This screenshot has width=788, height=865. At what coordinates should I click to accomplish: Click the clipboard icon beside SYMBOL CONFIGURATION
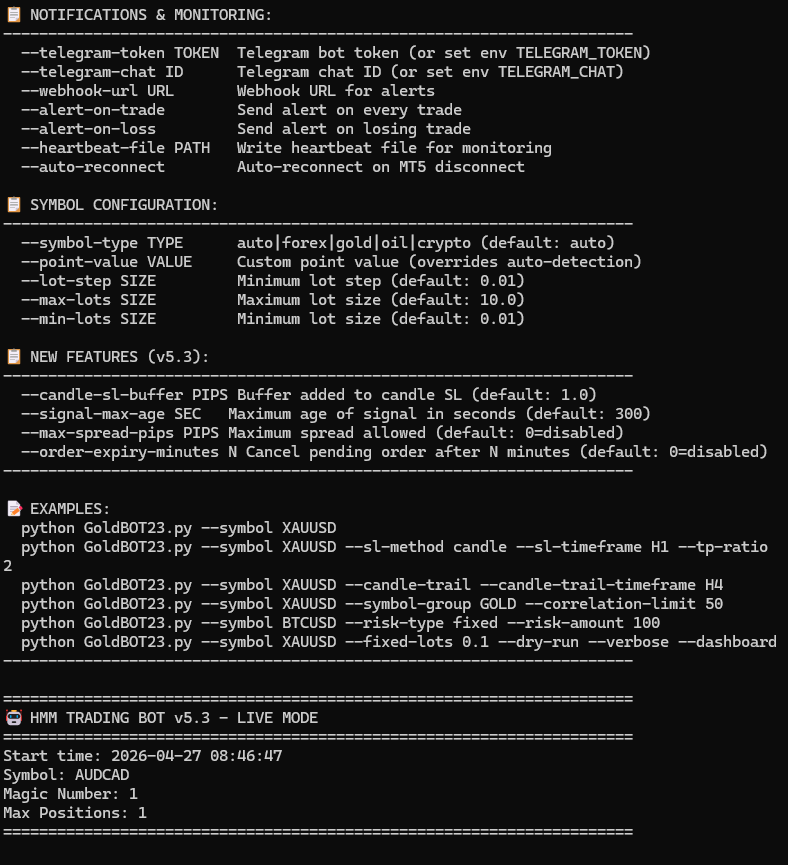pyautogui.click(x=14, y=204)
